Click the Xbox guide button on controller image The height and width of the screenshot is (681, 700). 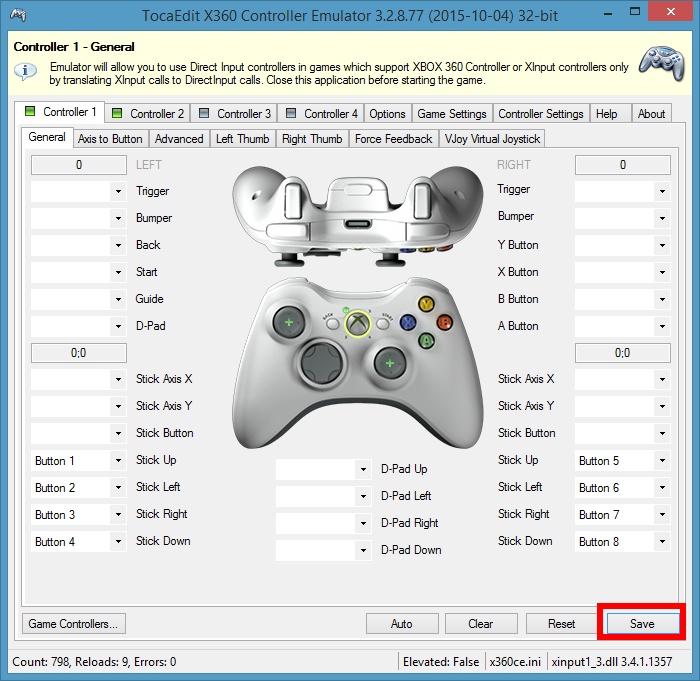(357, 323)
